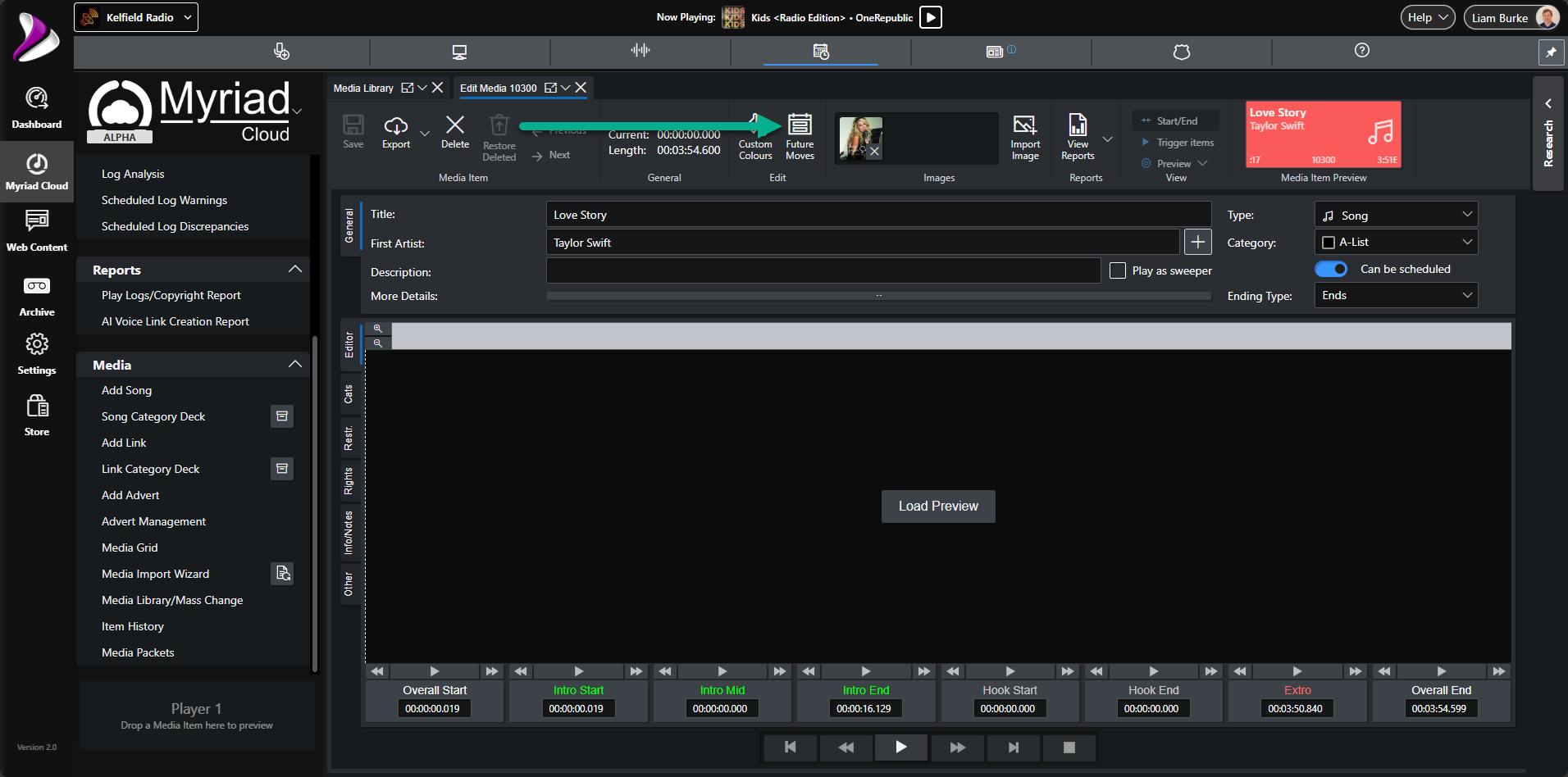Open the Song Category Deck icon button

point(282,416)
